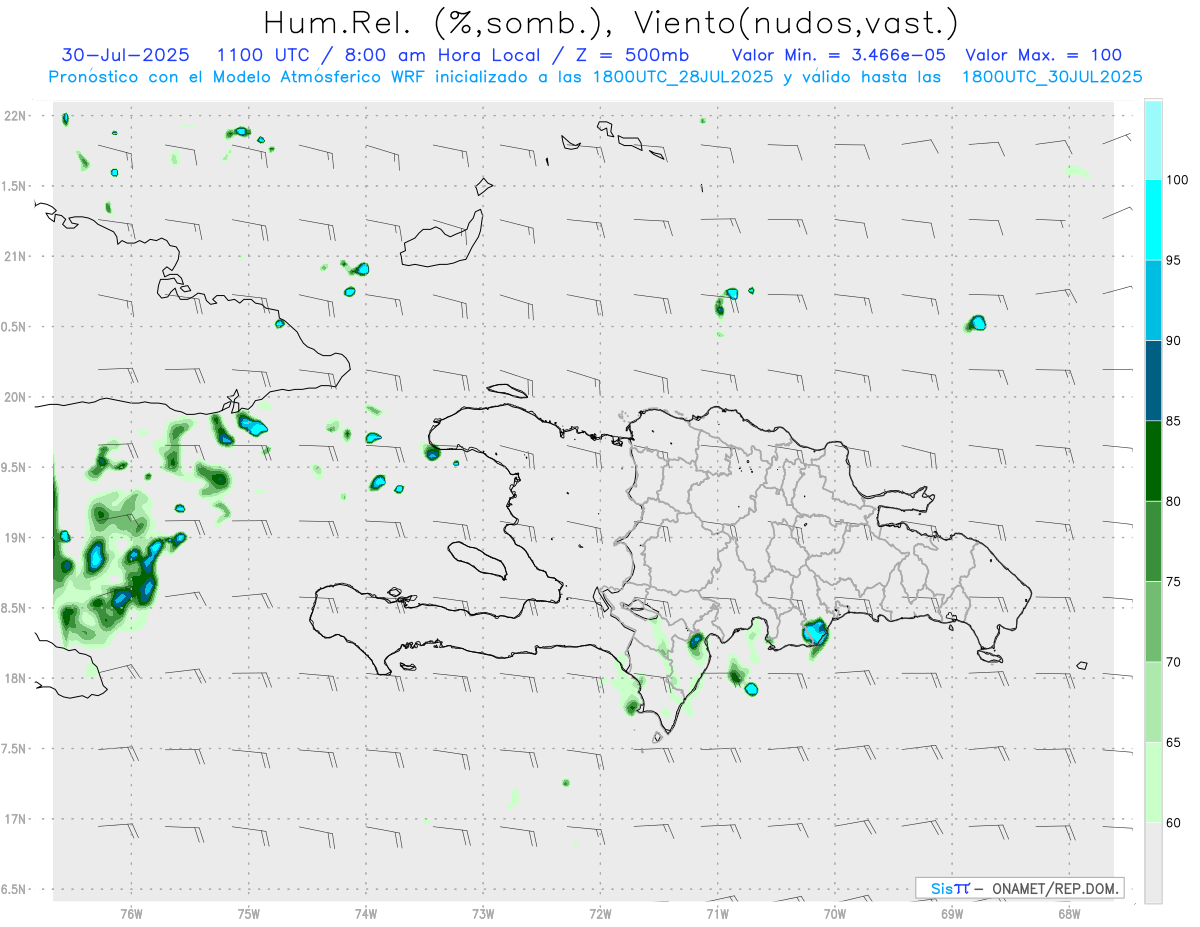This screenshot has height=927, width=1200.
Task: Click the colorbar tick label '65'
Action: point(1173,742)
